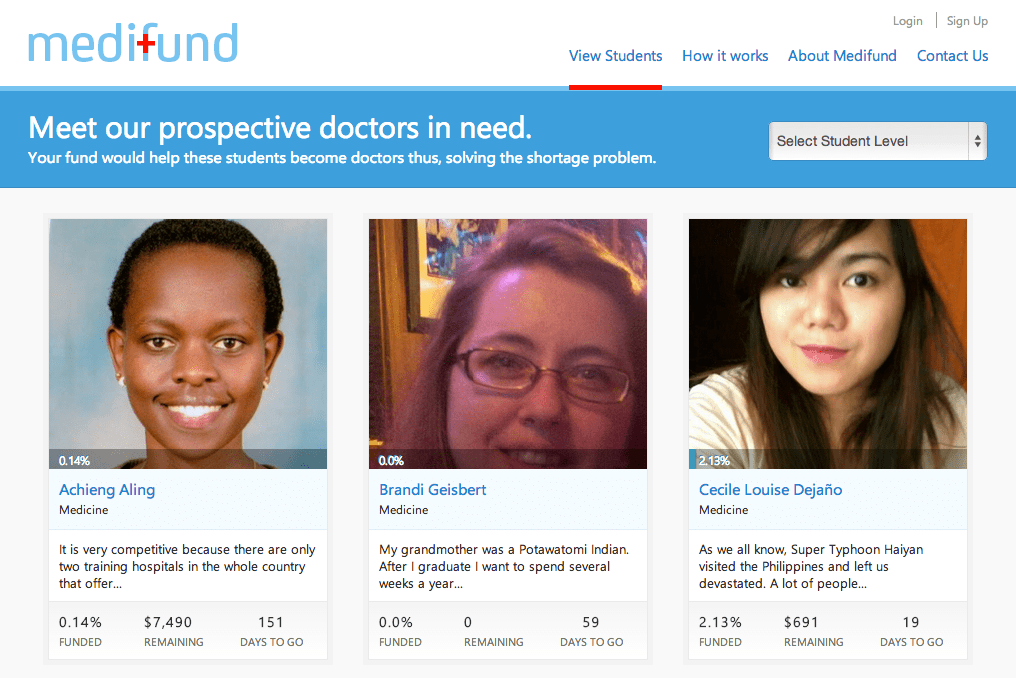Open Brandi Geisbert's profile photo
1016x678 pixels.
point(508,335)
